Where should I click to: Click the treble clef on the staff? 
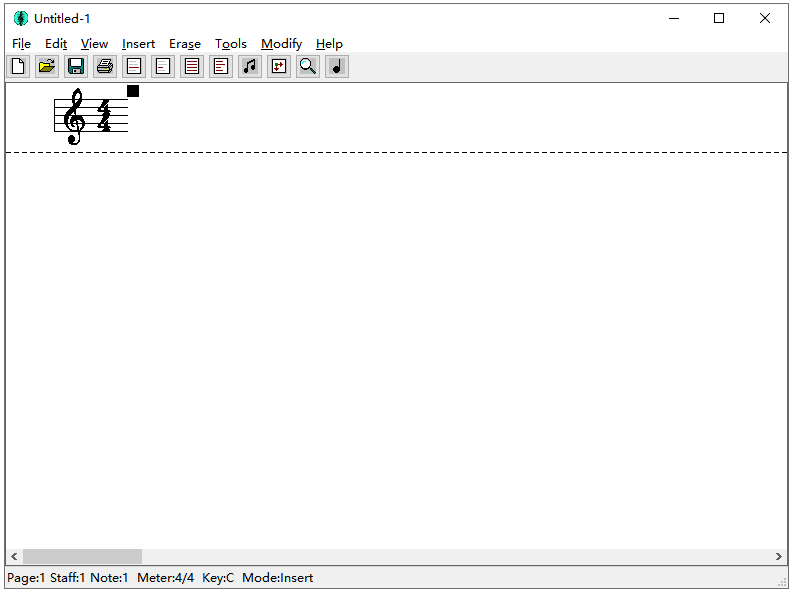(74, 116)
